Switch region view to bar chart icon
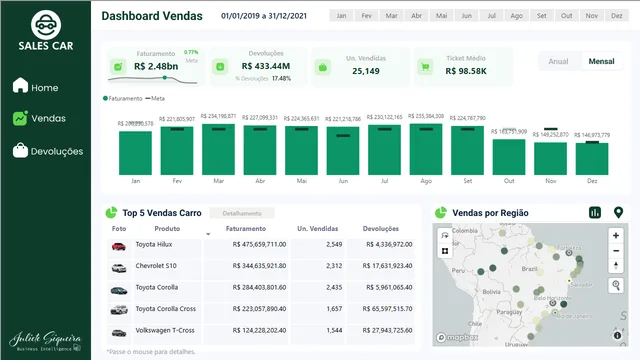Screen dimensions: 640x360 click(x=595, y=213)
